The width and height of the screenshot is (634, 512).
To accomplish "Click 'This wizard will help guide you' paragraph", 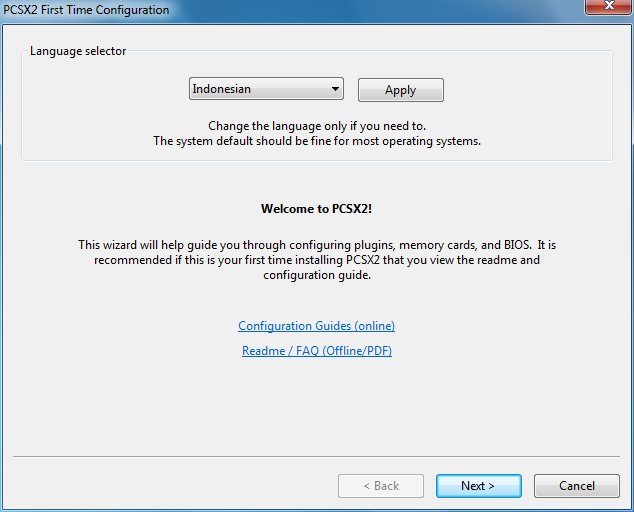I will [x=317, y=260].
